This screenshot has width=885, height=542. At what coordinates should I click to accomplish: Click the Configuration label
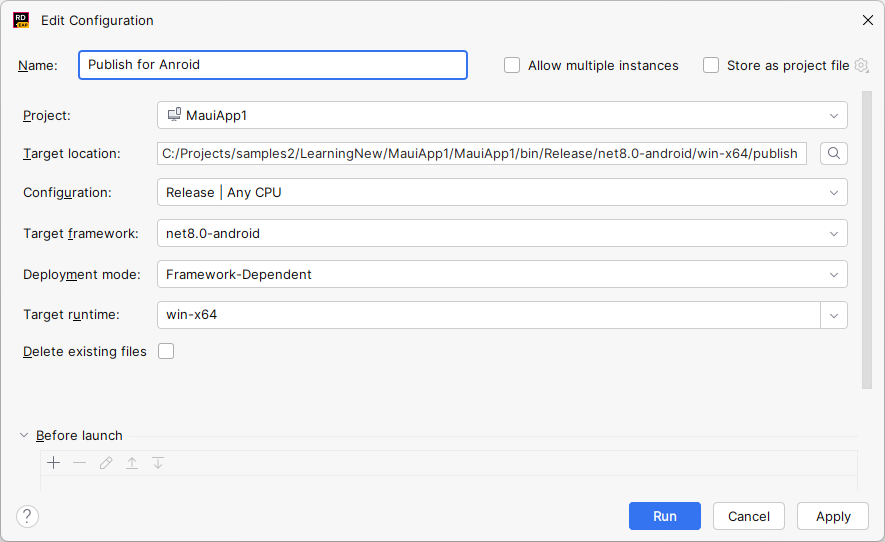click(67, 193)
